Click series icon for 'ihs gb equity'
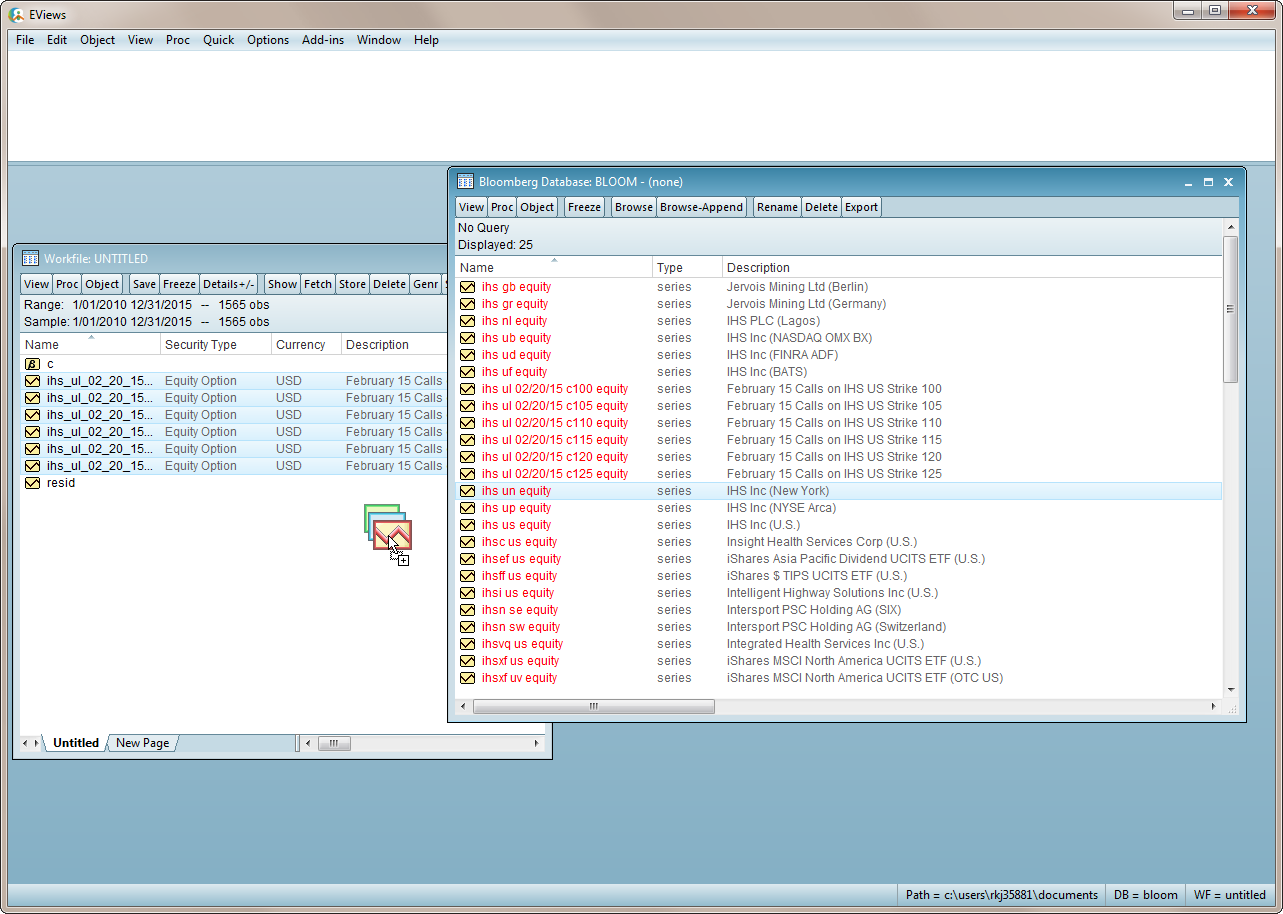This screenshot has width=1283, height=914. (x=467, y=287)
